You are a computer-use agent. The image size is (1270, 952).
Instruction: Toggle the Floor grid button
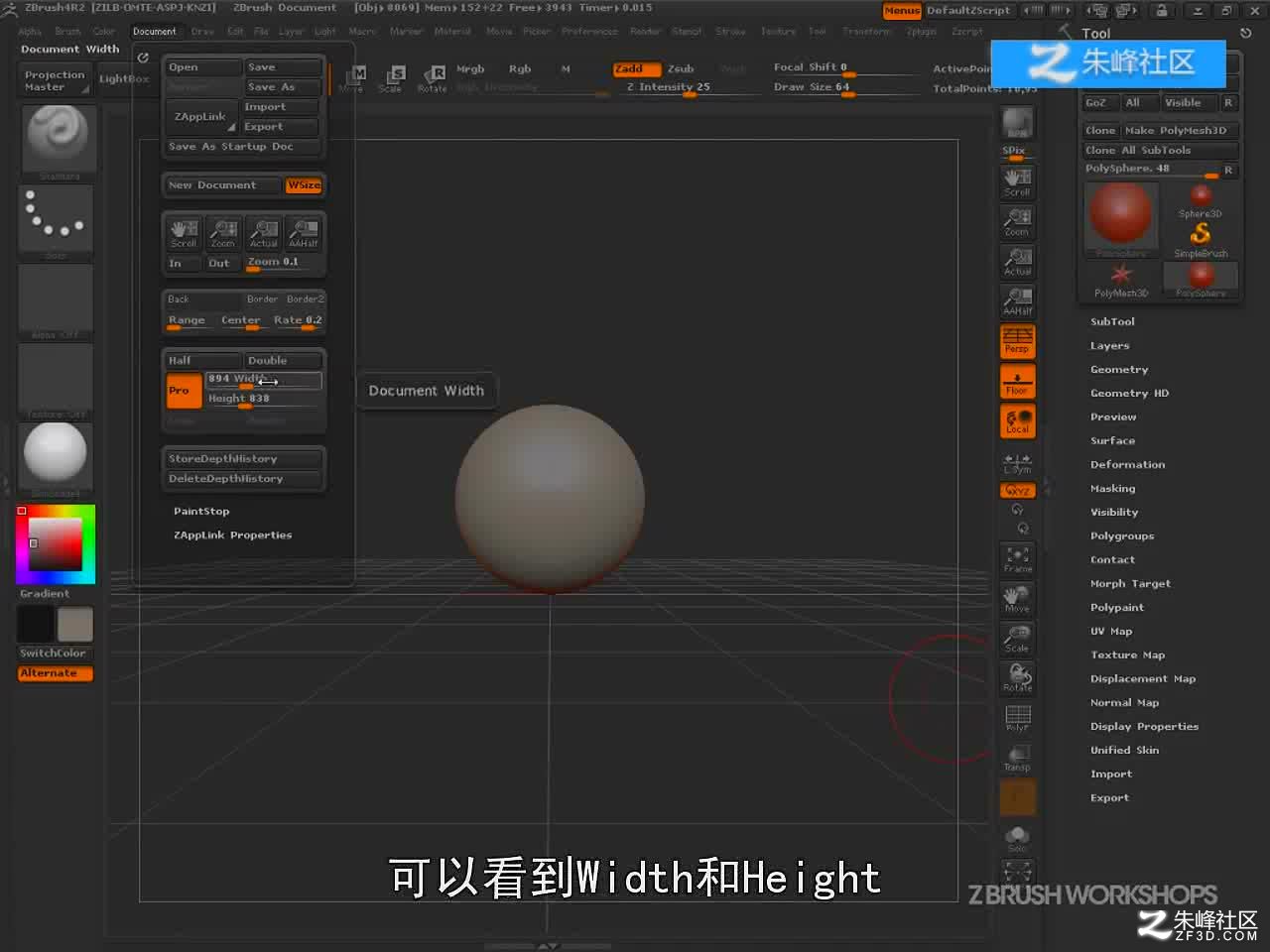pyautogui.click(x=1017, y=380)
